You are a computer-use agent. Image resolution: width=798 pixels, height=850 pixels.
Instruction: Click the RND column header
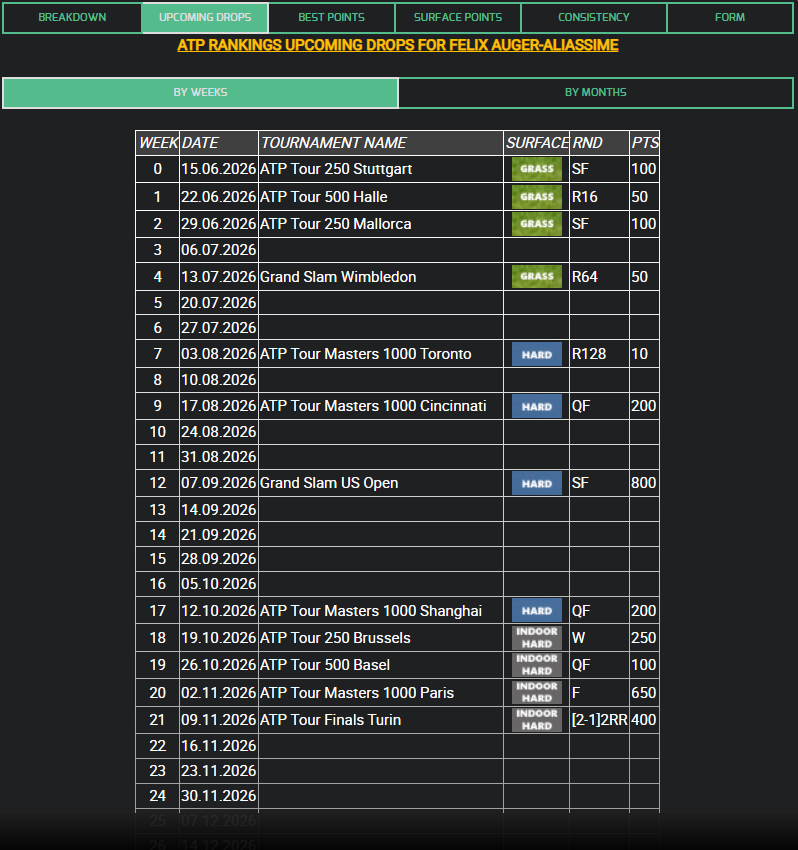600,143
